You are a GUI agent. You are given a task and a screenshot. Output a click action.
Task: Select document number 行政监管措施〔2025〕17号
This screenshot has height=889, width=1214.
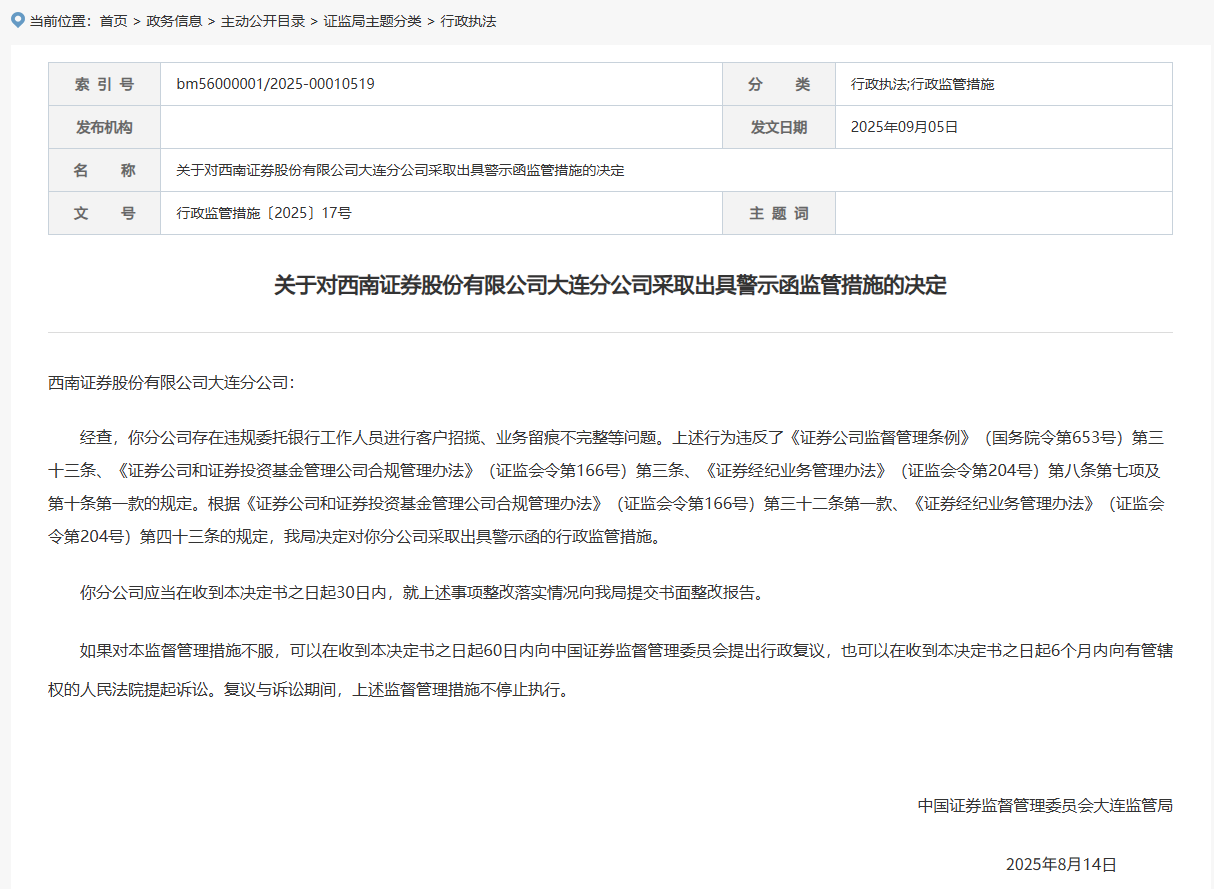(x=264, y=213)
